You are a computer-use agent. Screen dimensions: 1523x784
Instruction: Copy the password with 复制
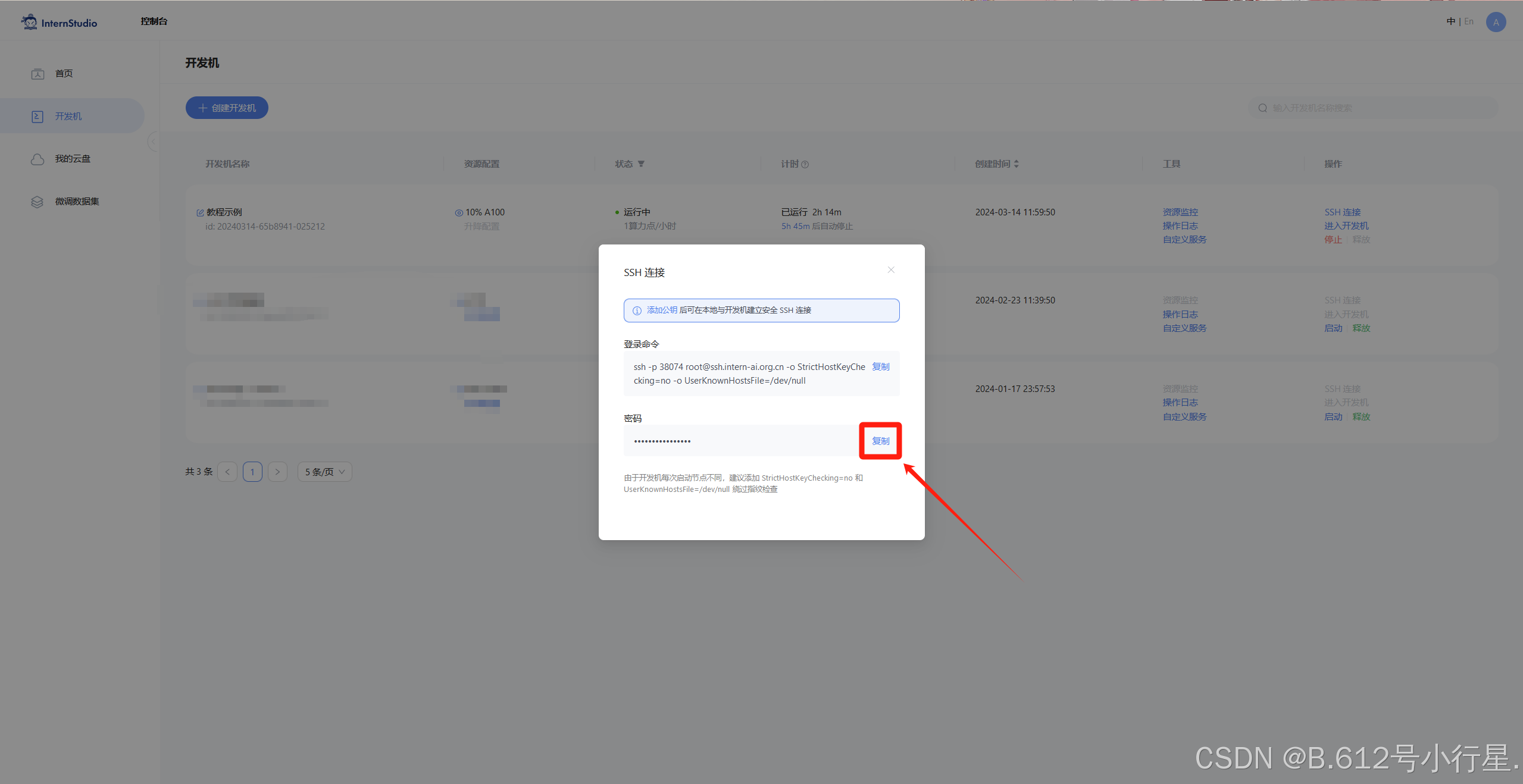tap(880, 441)
